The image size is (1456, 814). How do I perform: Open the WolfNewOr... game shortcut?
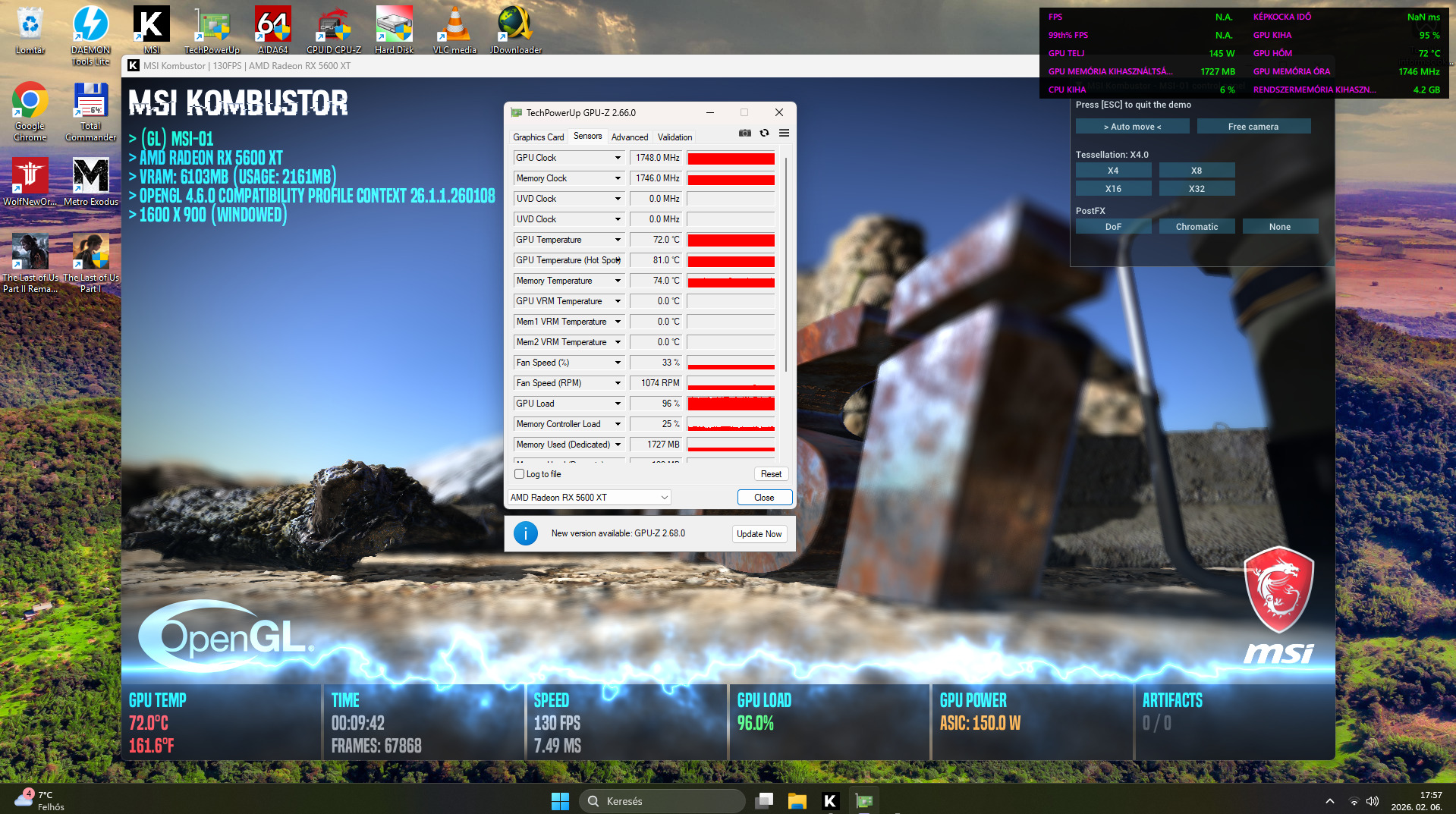tap(30, 182)
